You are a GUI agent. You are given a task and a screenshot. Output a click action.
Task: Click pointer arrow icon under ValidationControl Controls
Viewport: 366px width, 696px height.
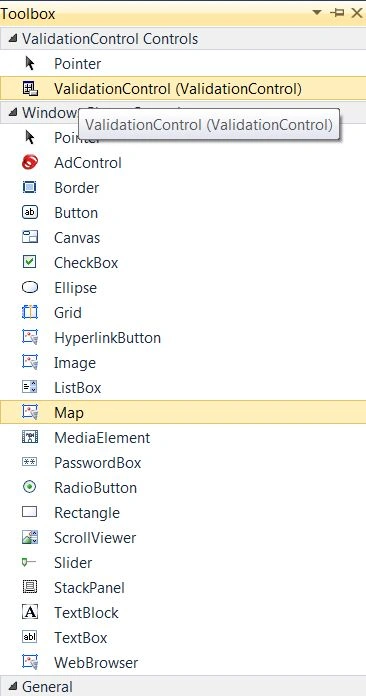(30, 64)
